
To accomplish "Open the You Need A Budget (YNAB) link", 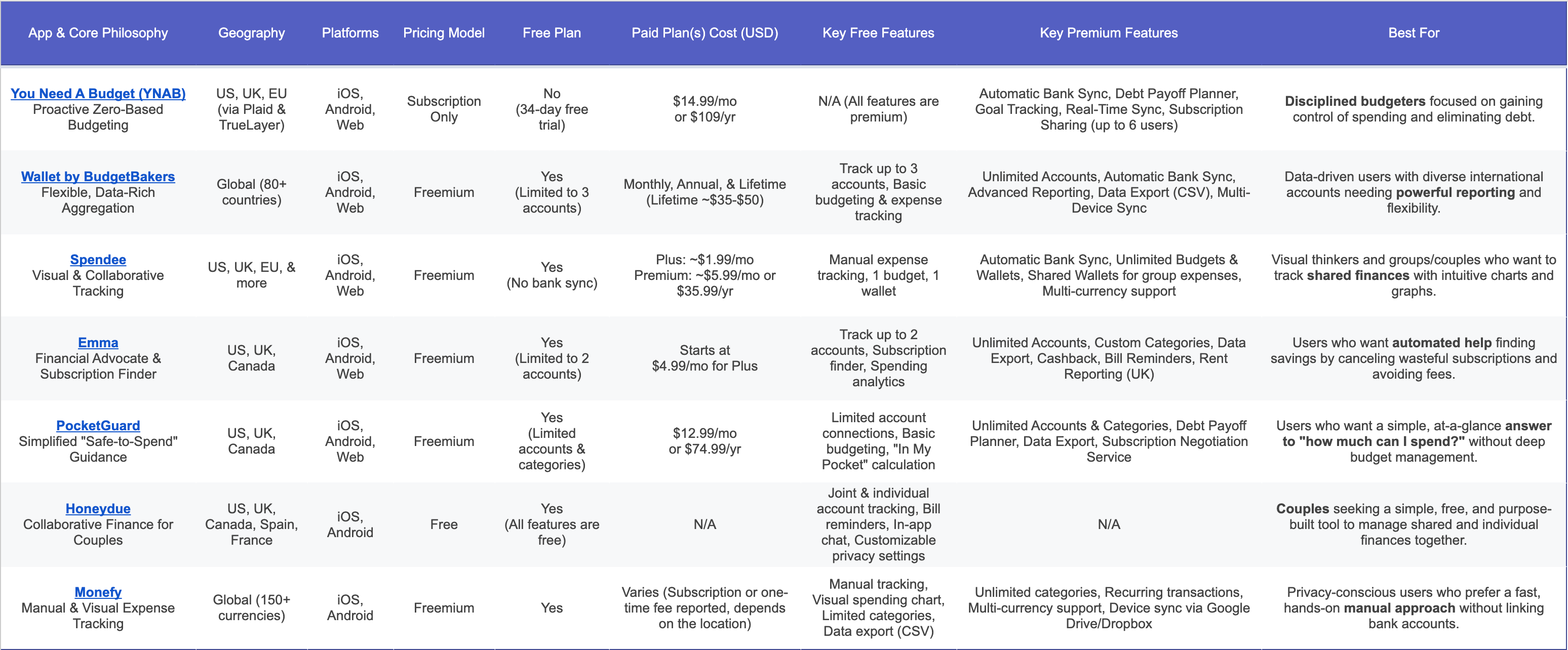I will point(98,94).
